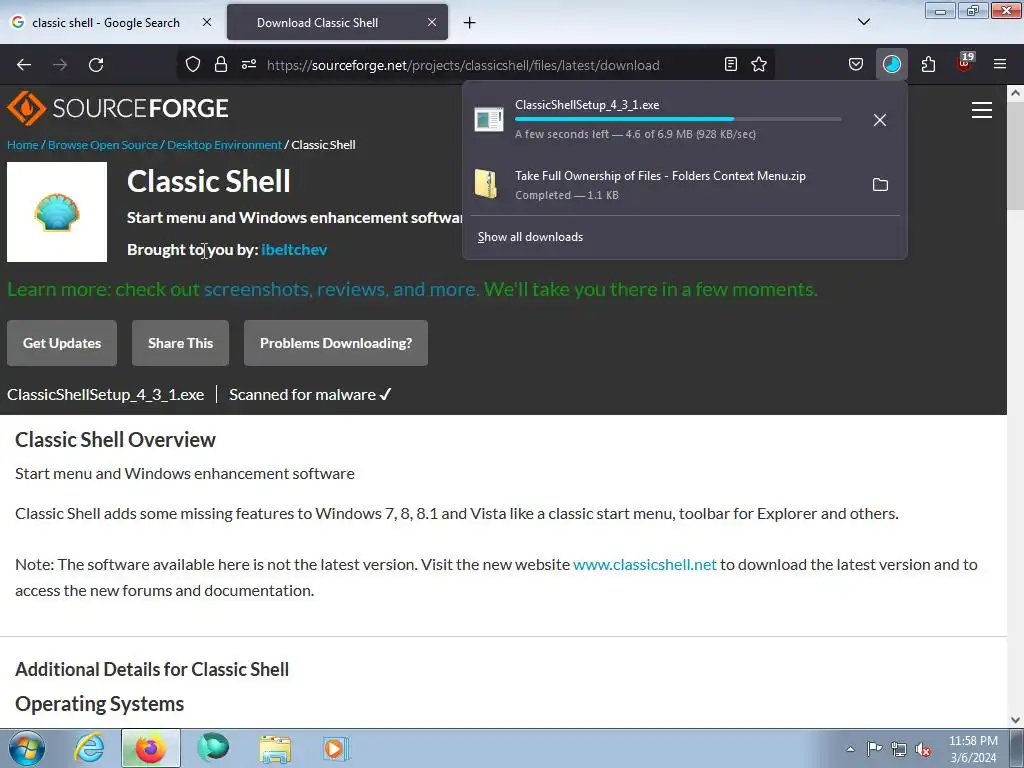Click the download progress bar
The image size is (1024, 768).
click(678, 120)
